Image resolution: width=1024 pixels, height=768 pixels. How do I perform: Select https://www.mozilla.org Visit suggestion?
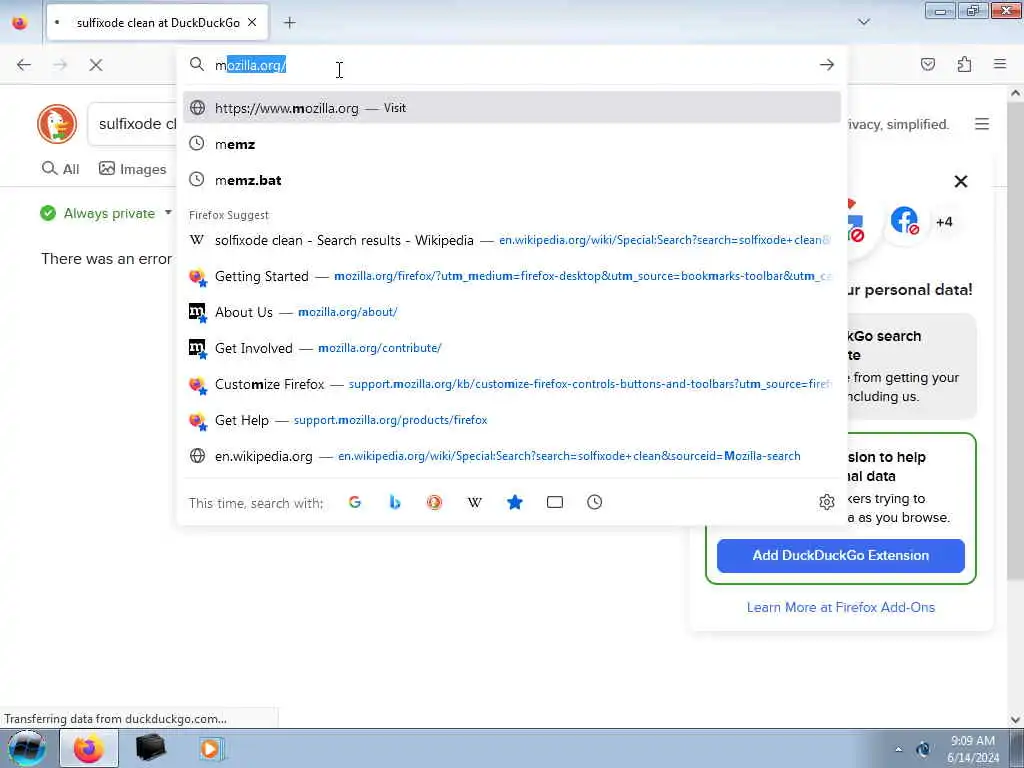512,108
